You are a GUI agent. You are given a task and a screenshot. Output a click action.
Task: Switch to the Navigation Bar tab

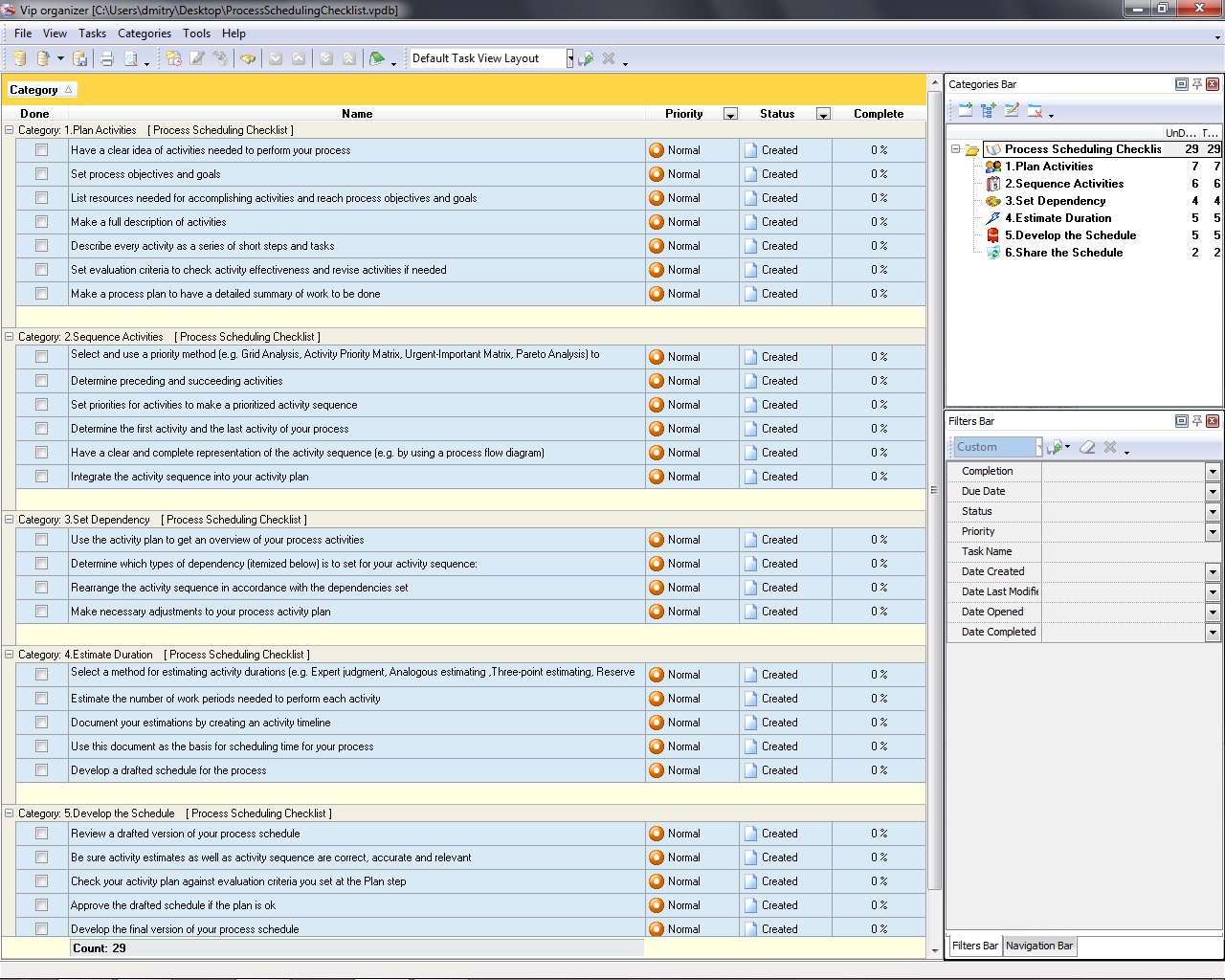click(1039, 946)
